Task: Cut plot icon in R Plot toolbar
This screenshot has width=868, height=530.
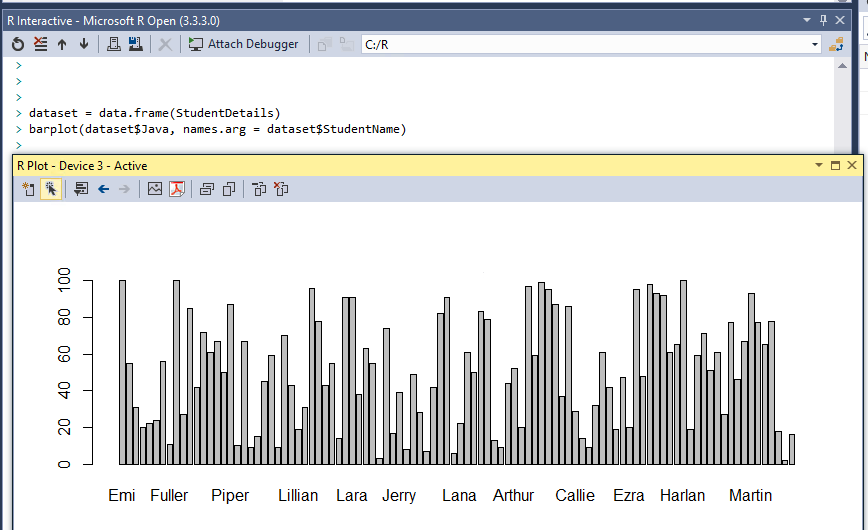Action: (x=207, y=189)
